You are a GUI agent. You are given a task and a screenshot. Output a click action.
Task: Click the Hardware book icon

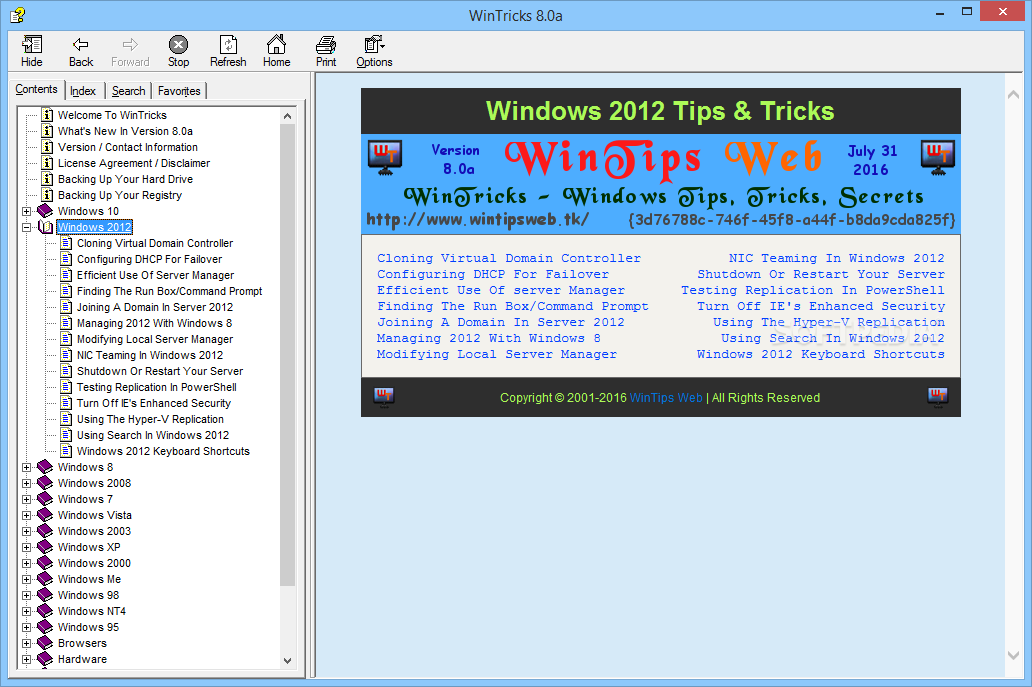[45, 659]
